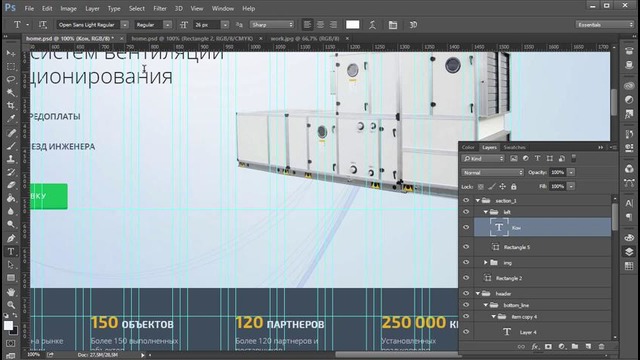The height and width of the screenshot is (360, 640).
Task: Toggle text orientation in options bar
Action: pyautogui.click(x=43, y=25)
